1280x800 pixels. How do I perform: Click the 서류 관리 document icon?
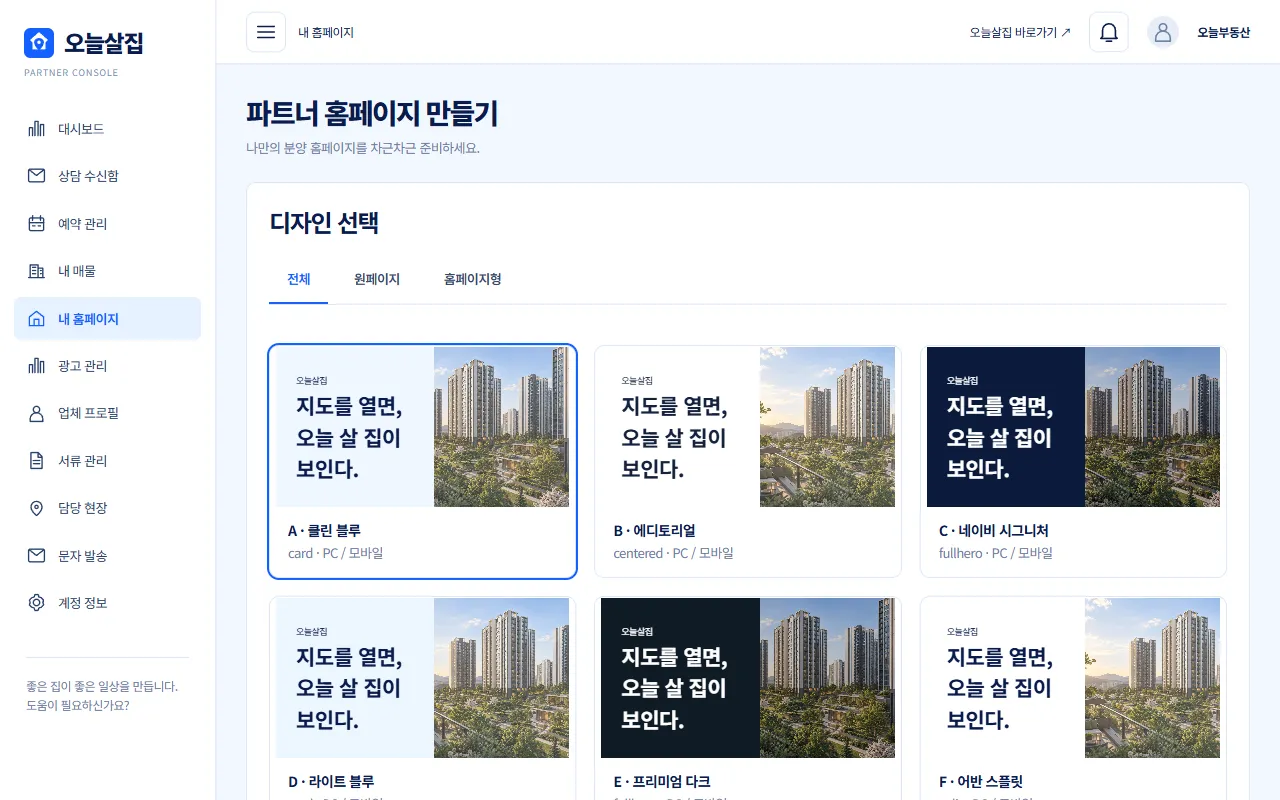coord(37,461)
